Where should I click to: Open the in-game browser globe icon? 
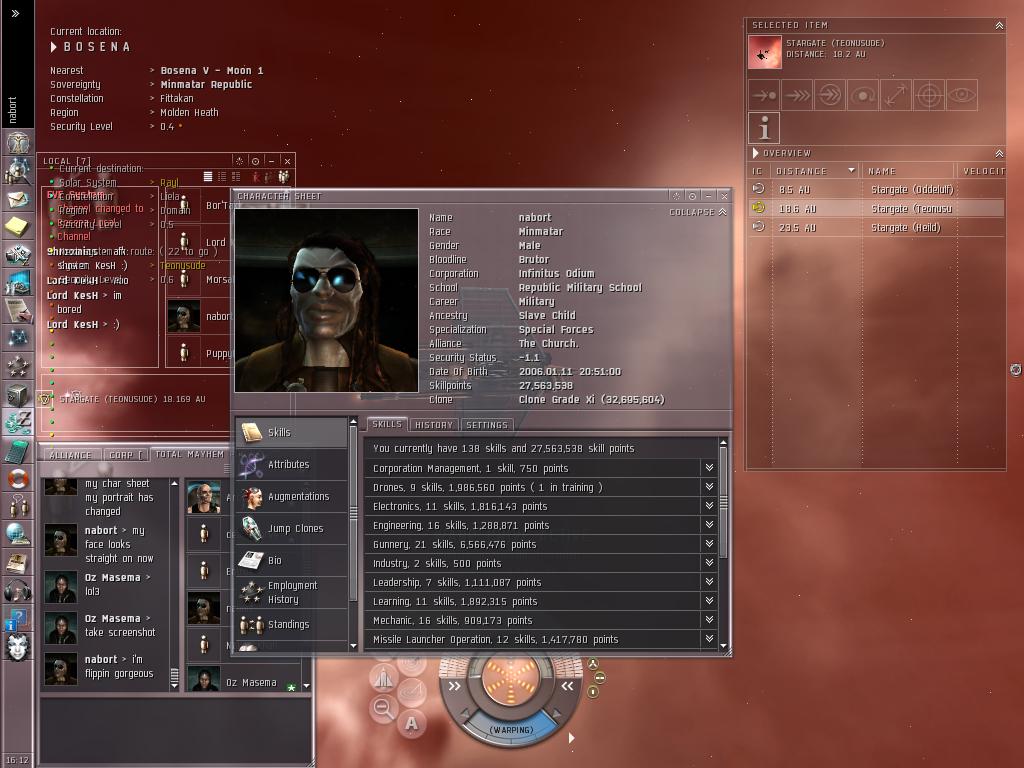click(x=18, y=534)
